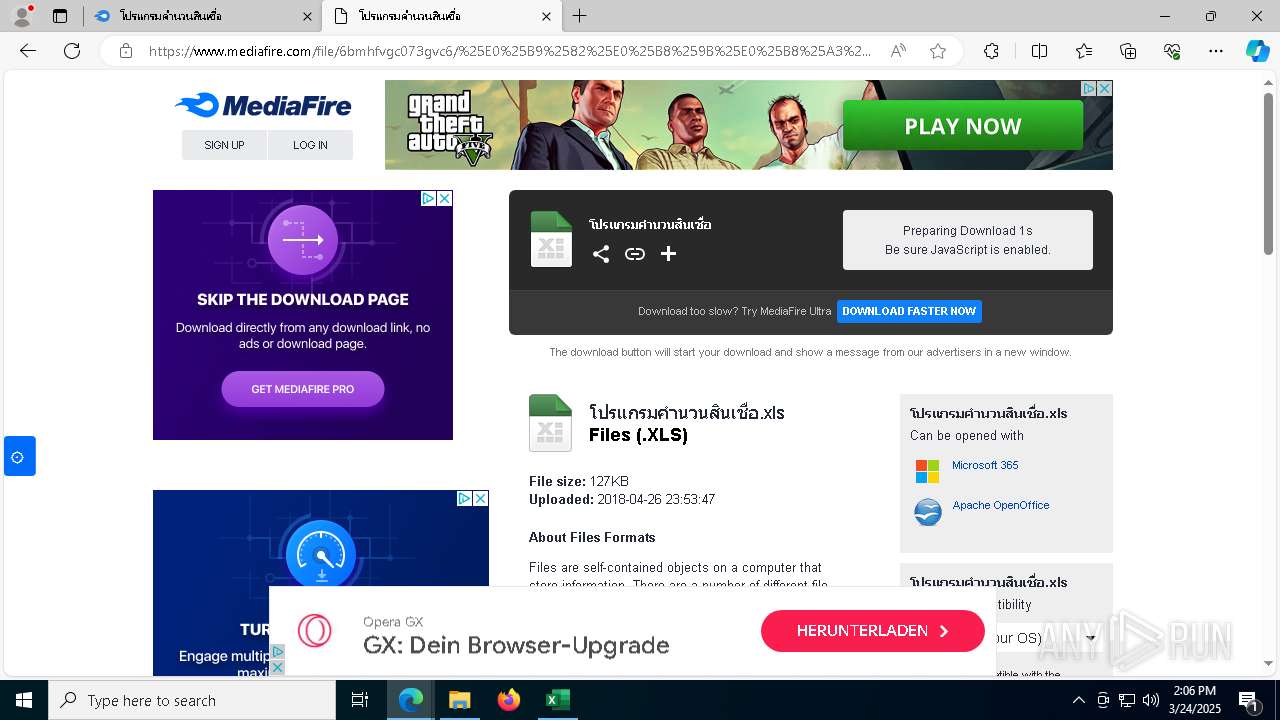Show hidden system tray icons

(x=1078, y=700)
